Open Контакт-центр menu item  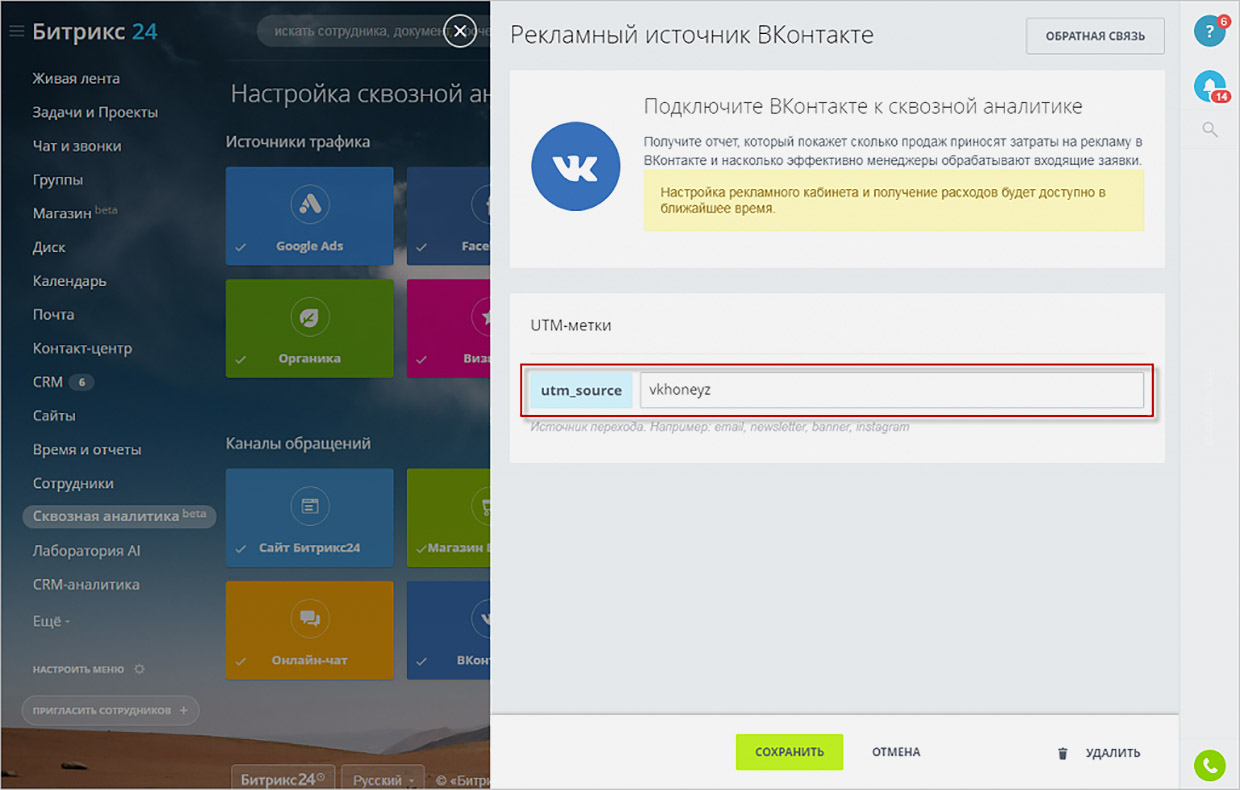pos(82,348)
